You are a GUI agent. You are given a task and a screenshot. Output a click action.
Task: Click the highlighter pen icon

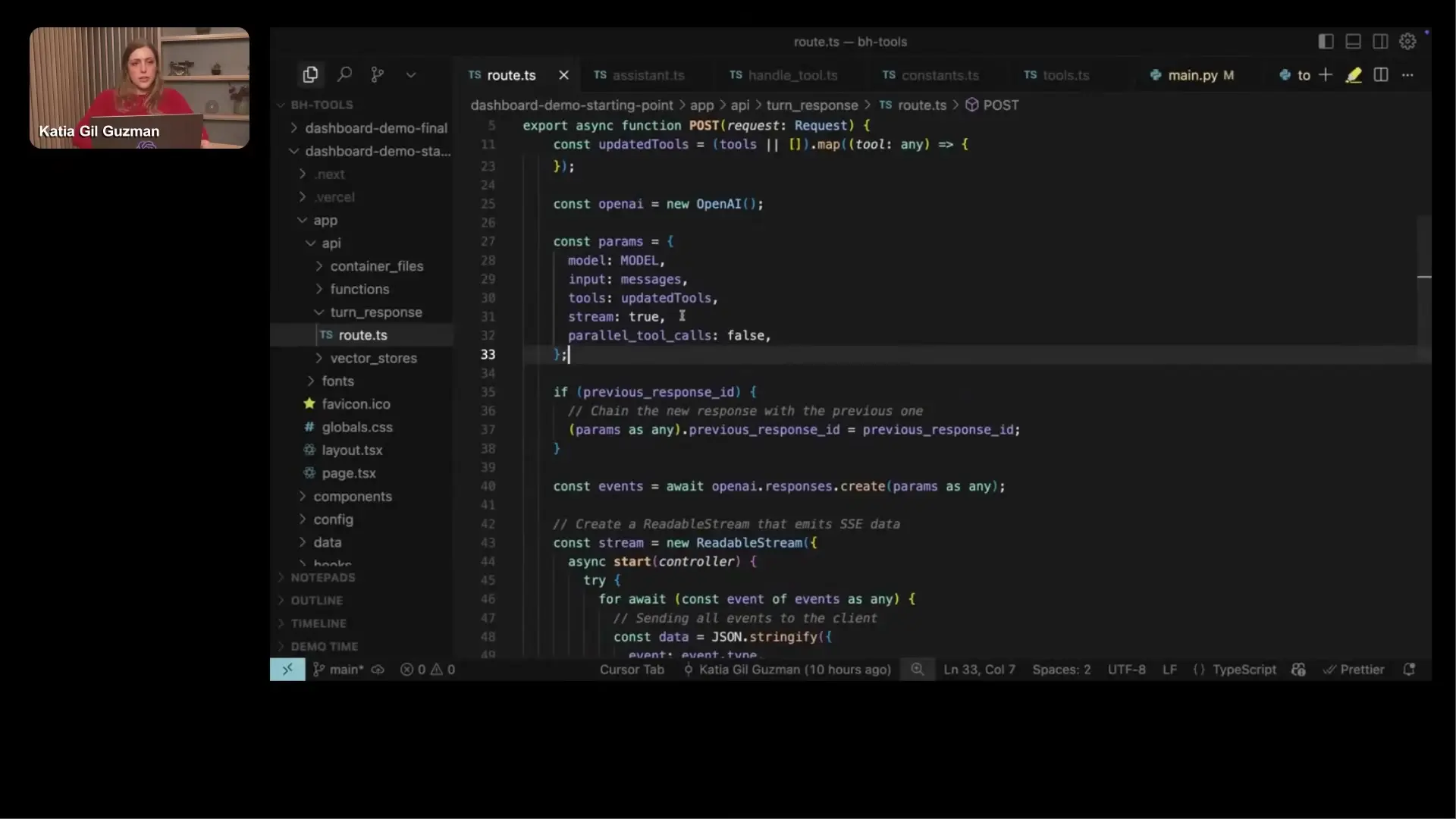coord(1354,74)
